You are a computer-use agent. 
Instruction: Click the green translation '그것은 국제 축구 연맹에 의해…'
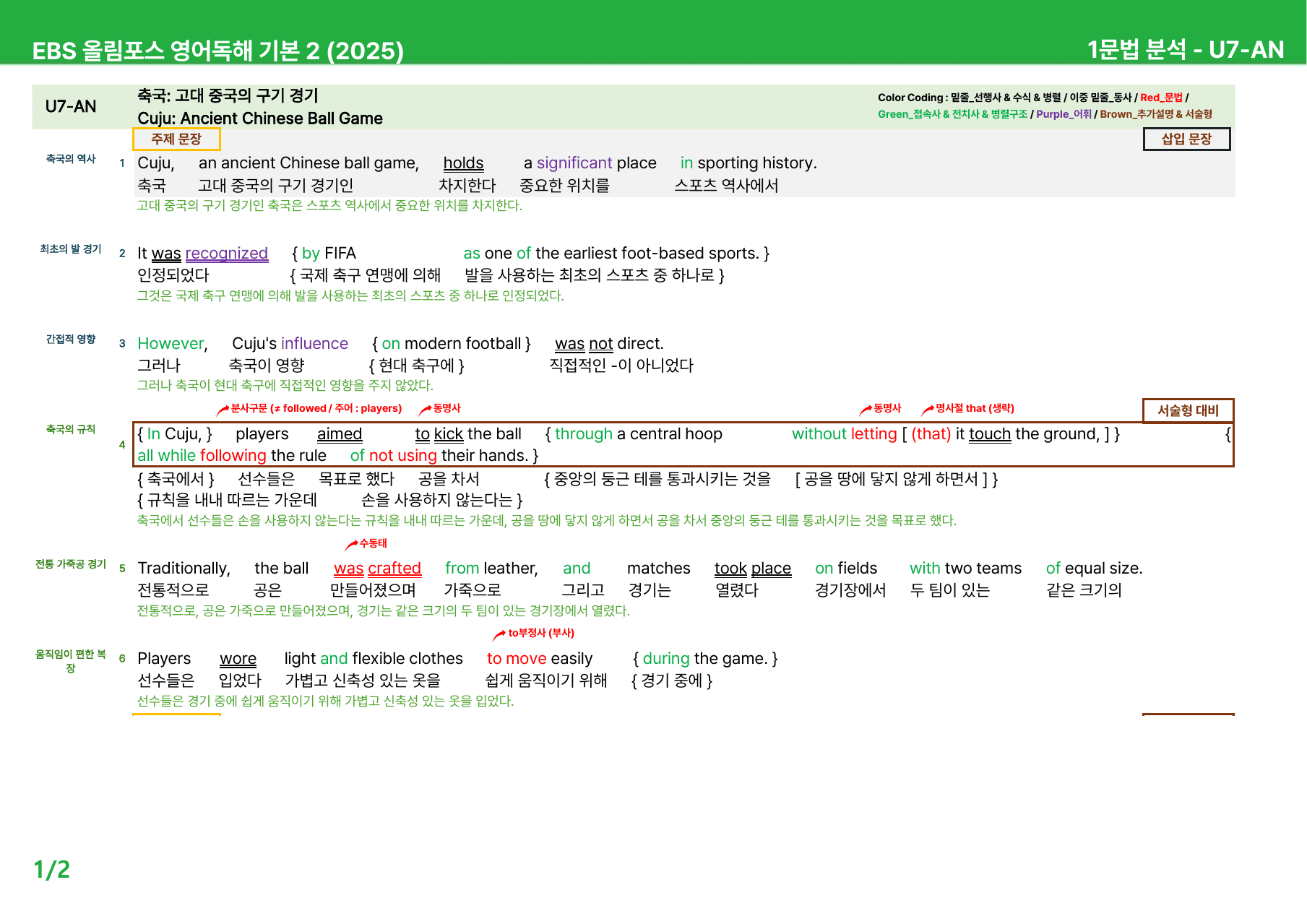(x=350, y=296)
